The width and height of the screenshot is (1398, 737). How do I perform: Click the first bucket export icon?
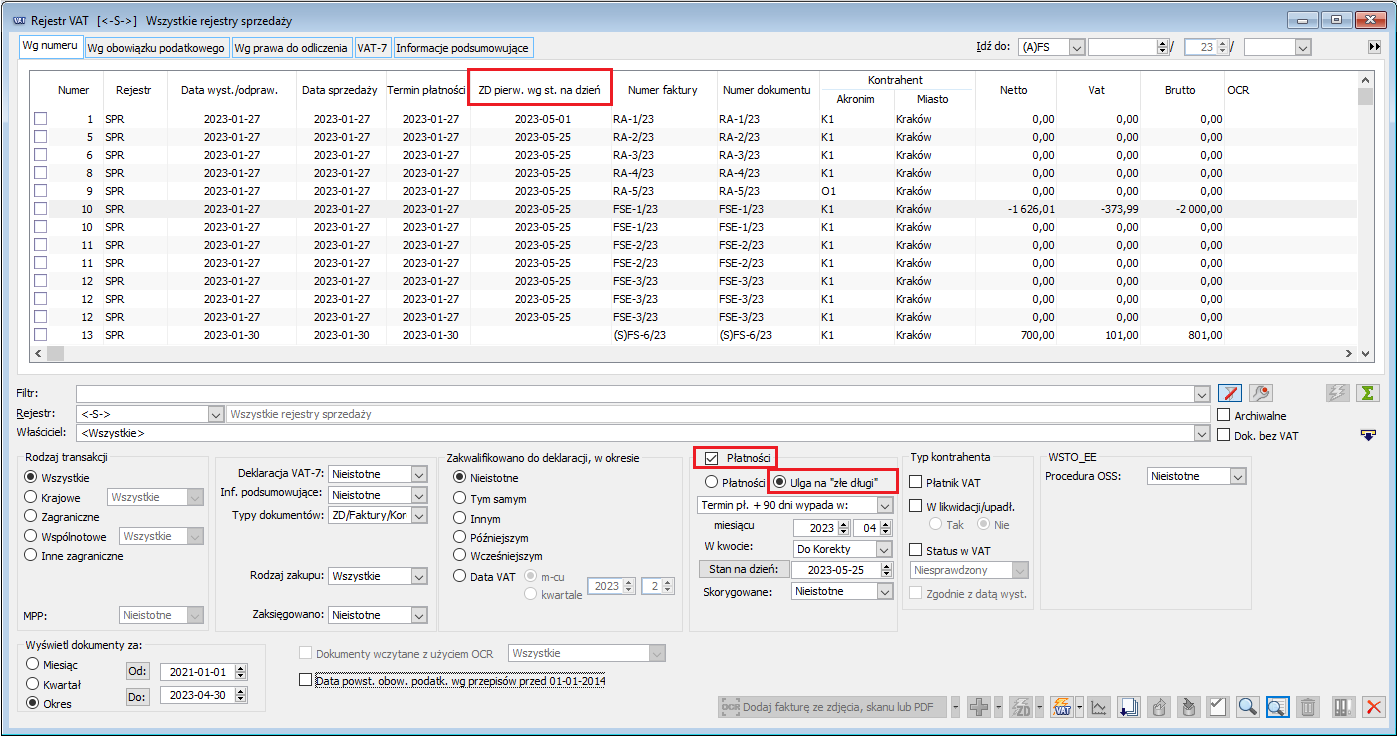coord(1158,707)
